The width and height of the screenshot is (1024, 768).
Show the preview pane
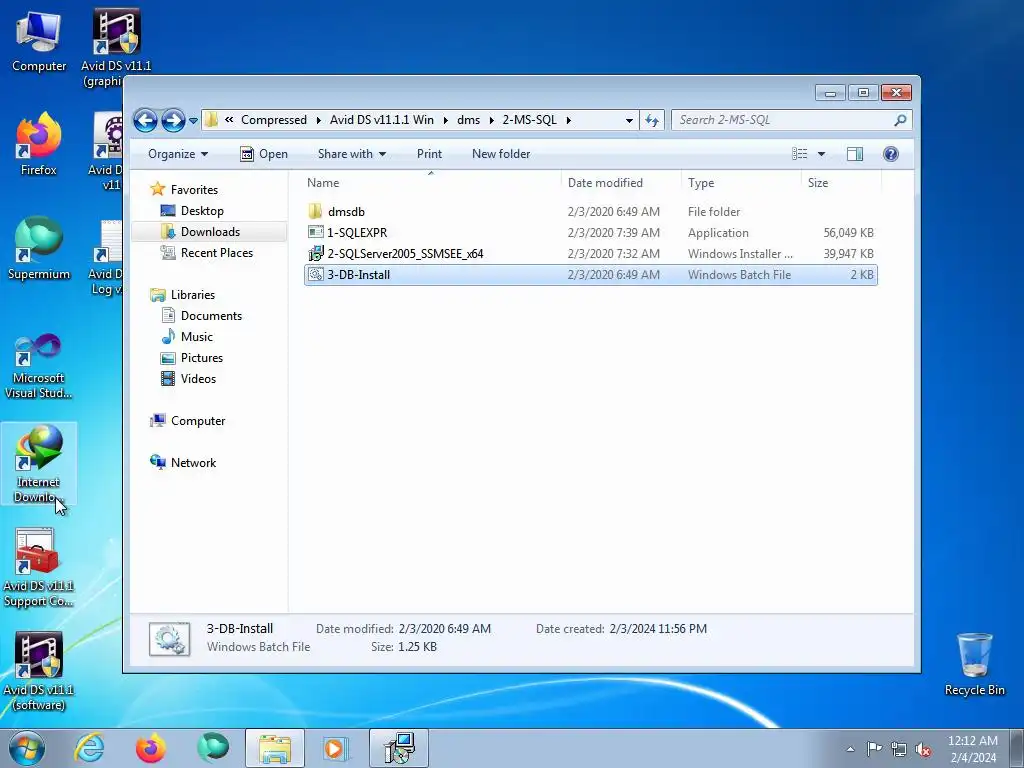855,154
